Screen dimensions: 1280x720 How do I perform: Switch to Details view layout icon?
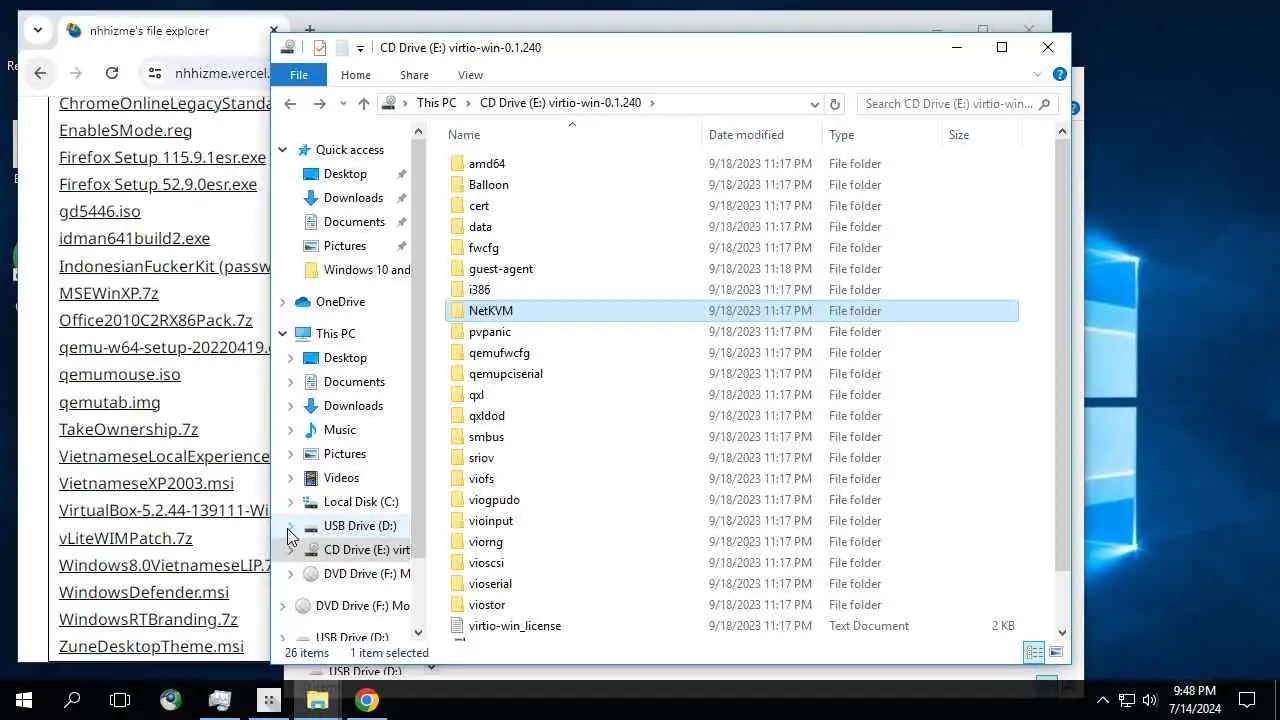(x=1035, y=652)
